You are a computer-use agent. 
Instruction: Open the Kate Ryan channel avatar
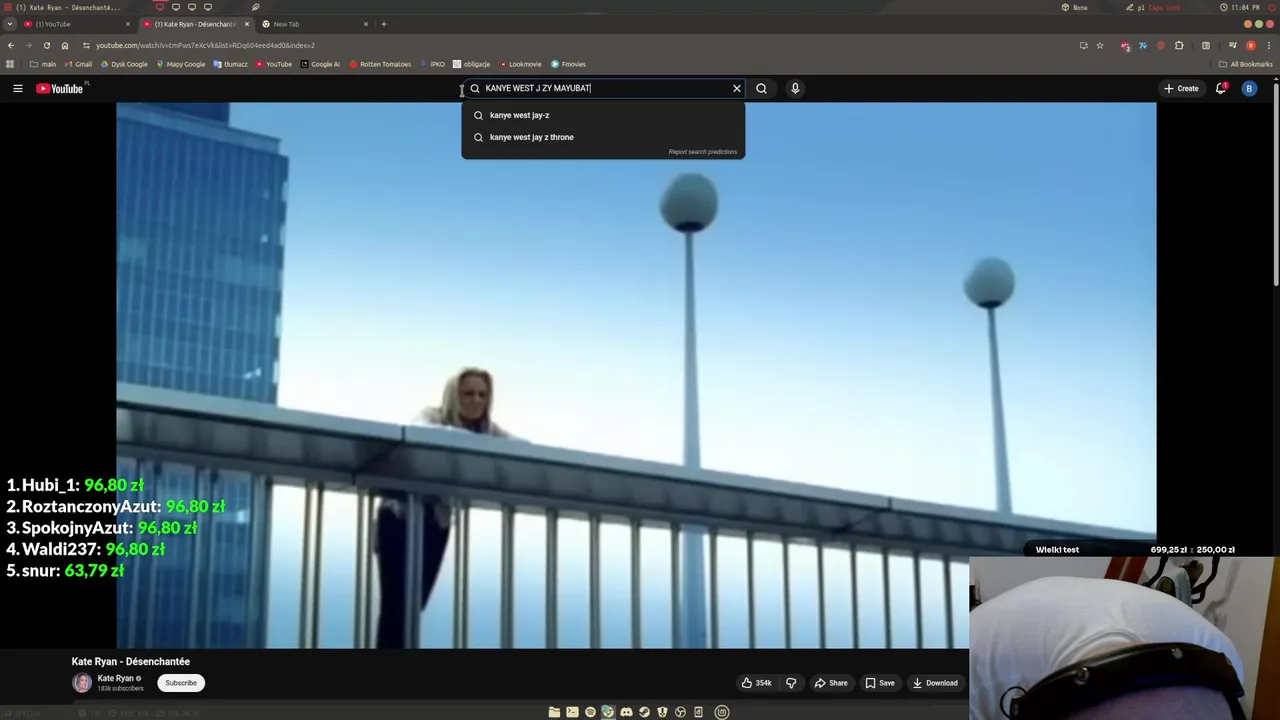point(82,683)
